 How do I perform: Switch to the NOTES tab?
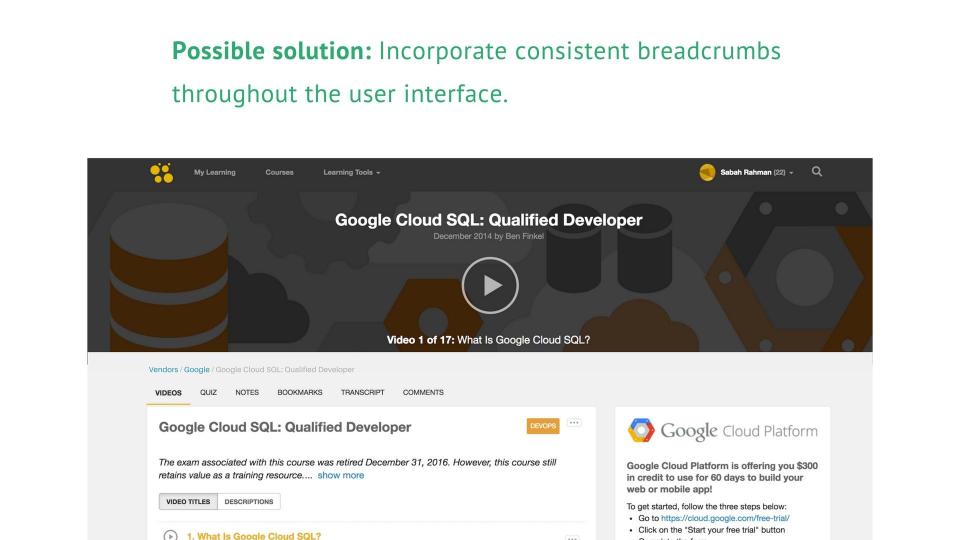(x=247, y=392)
